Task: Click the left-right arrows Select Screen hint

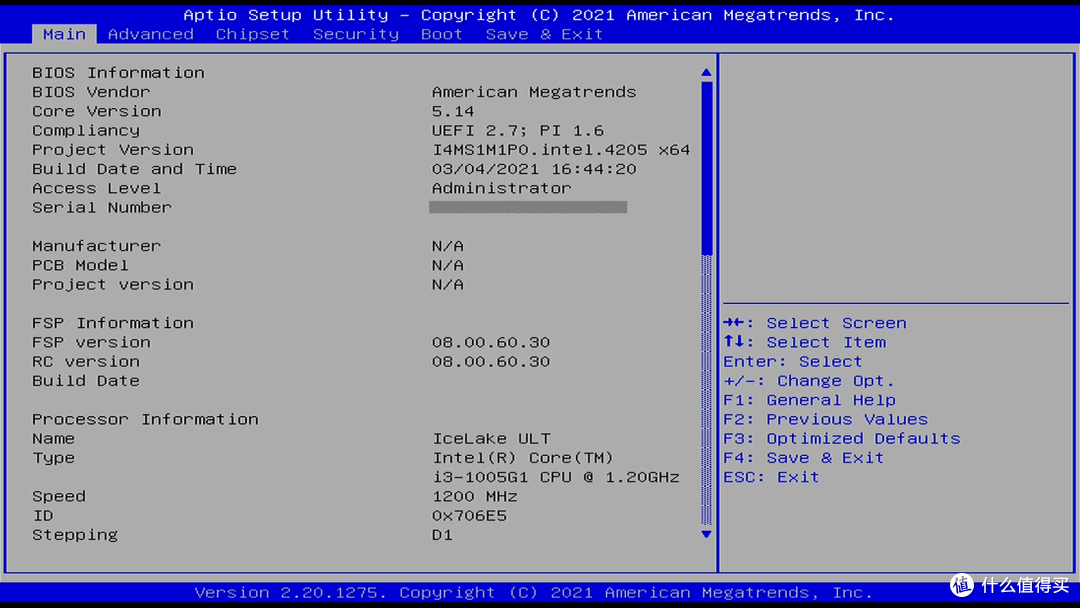Action: tap(815, 323)
